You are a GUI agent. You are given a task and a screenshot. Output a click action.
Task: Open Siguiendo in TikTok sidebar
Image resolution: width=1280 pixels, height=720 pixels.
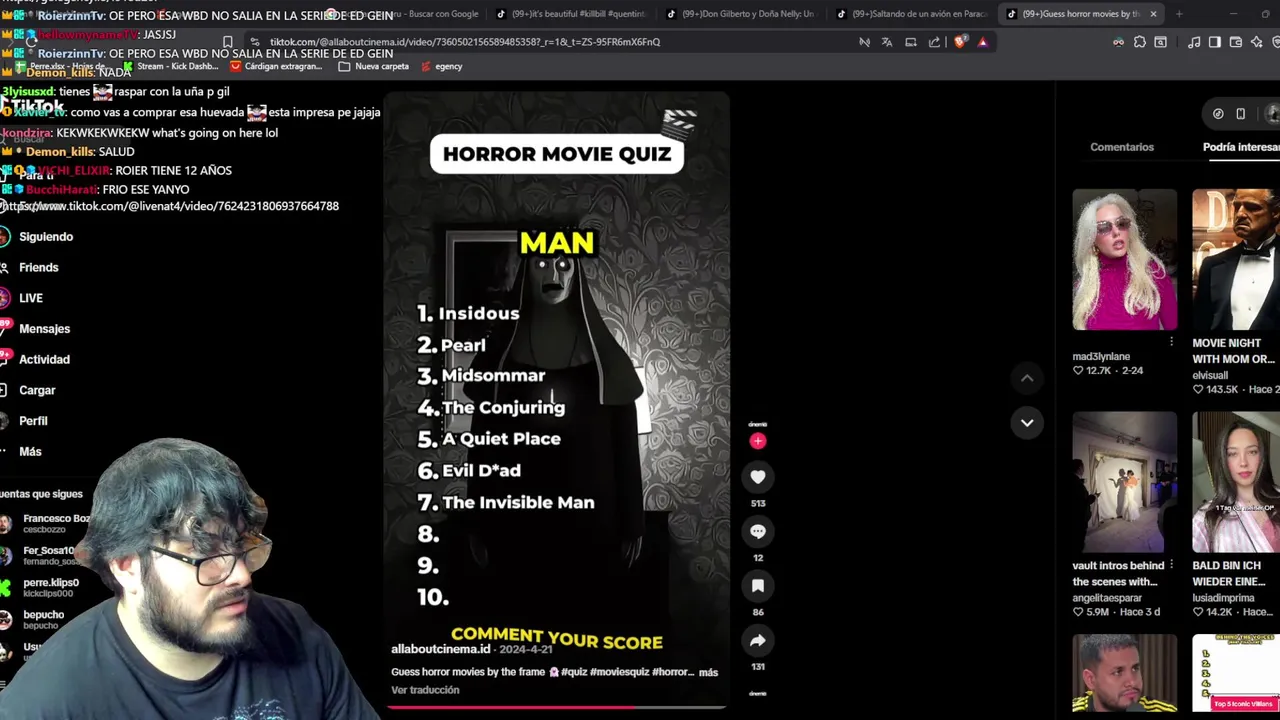[x=46, y=237]
